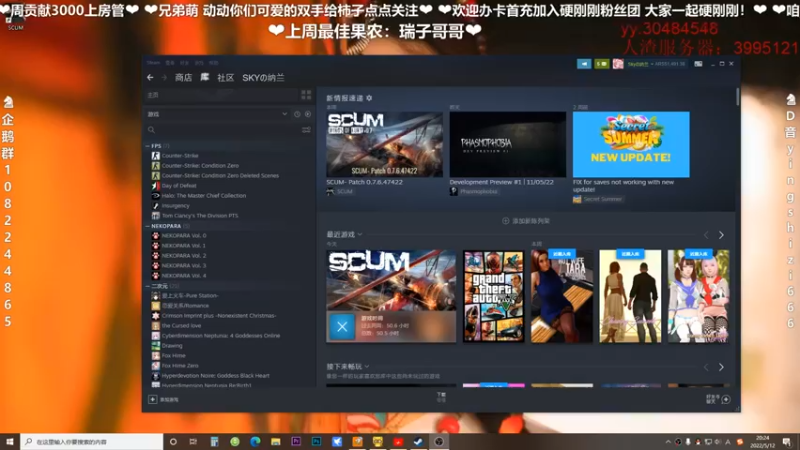Expand the recent games shelf dropdown
Viewport: 800px width, 450px height.
coord(360,235)
